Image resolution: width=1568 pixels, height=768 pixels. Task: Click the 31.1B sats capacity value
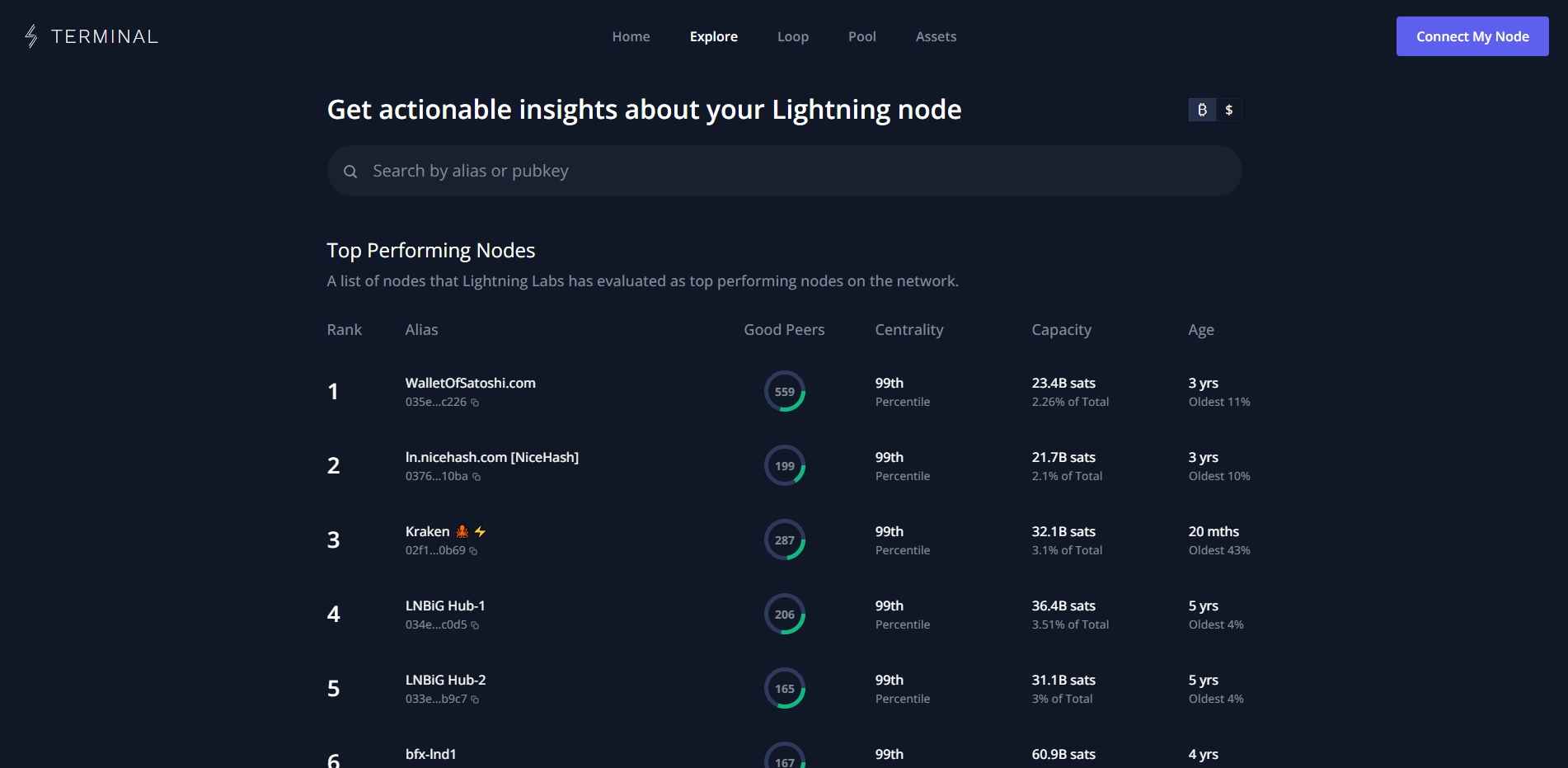coord(1063,680)
